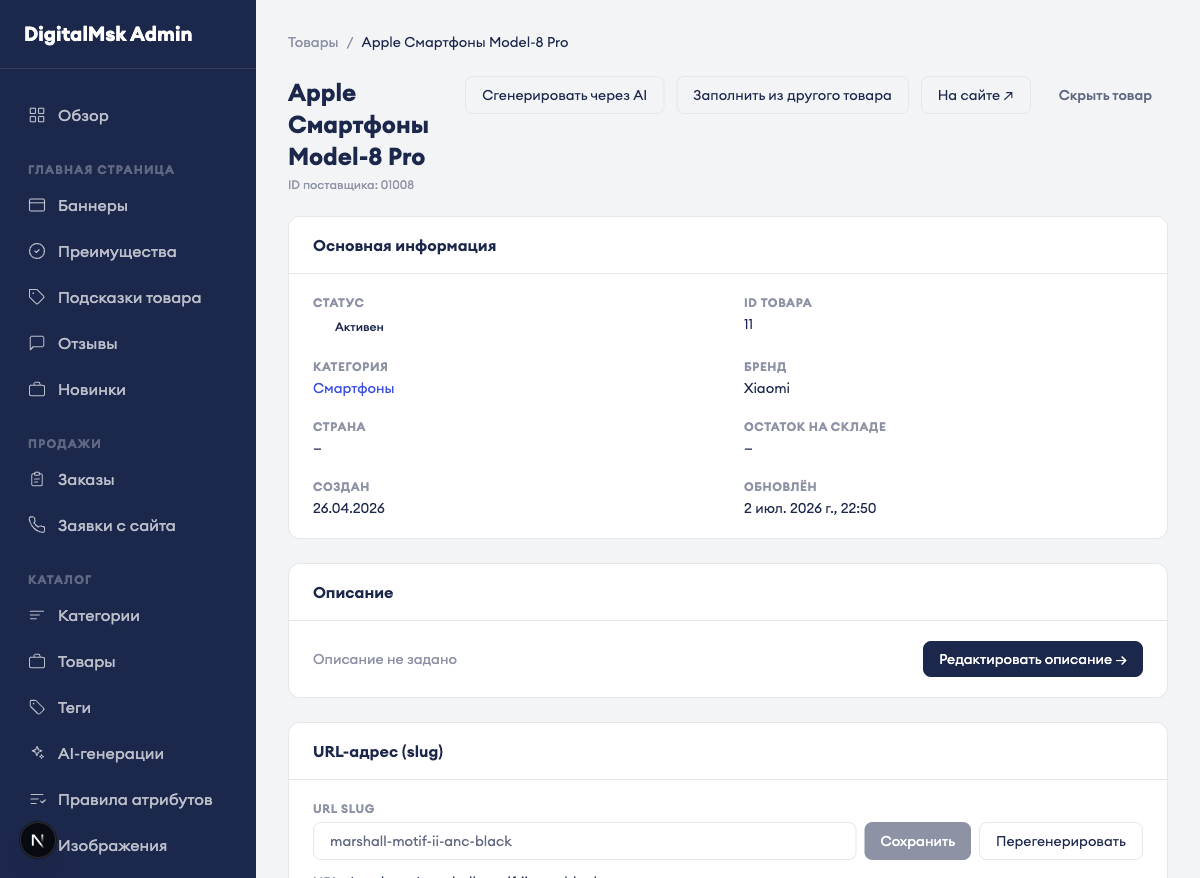
Task: Open the Изображения menu item
Action: point(128,846)
